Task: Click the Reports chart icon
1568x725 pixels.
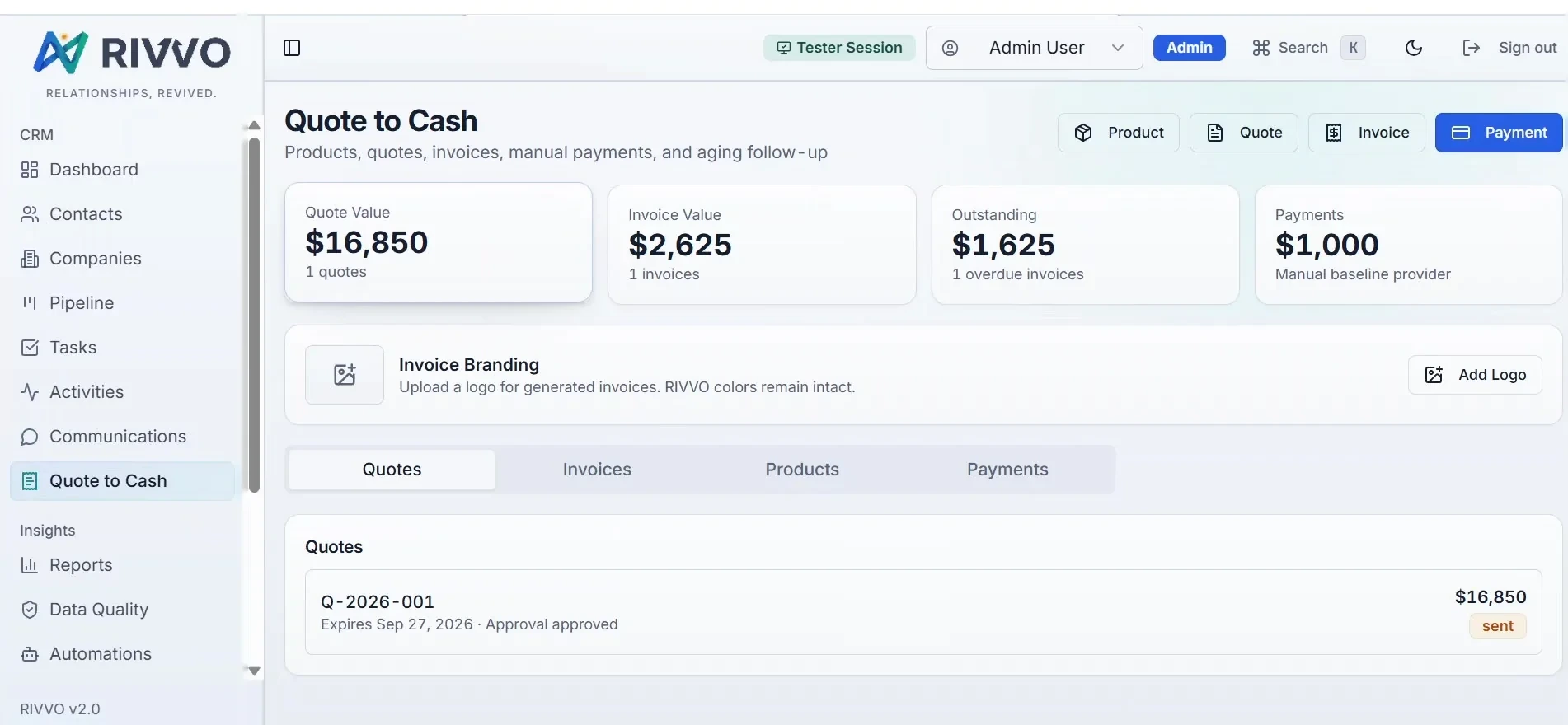Action: (30, 565)
